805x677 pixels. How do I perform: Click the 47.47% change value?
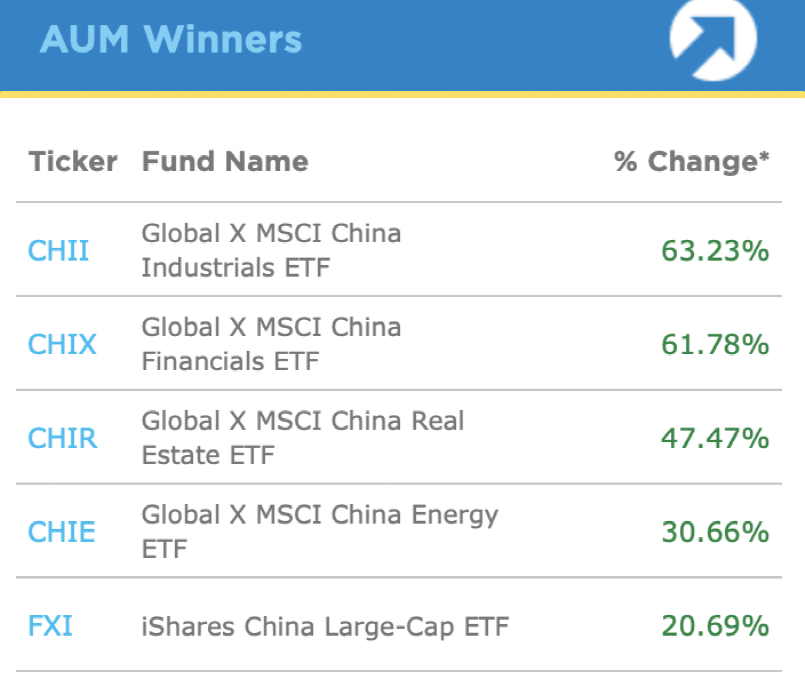click(714, 438)
